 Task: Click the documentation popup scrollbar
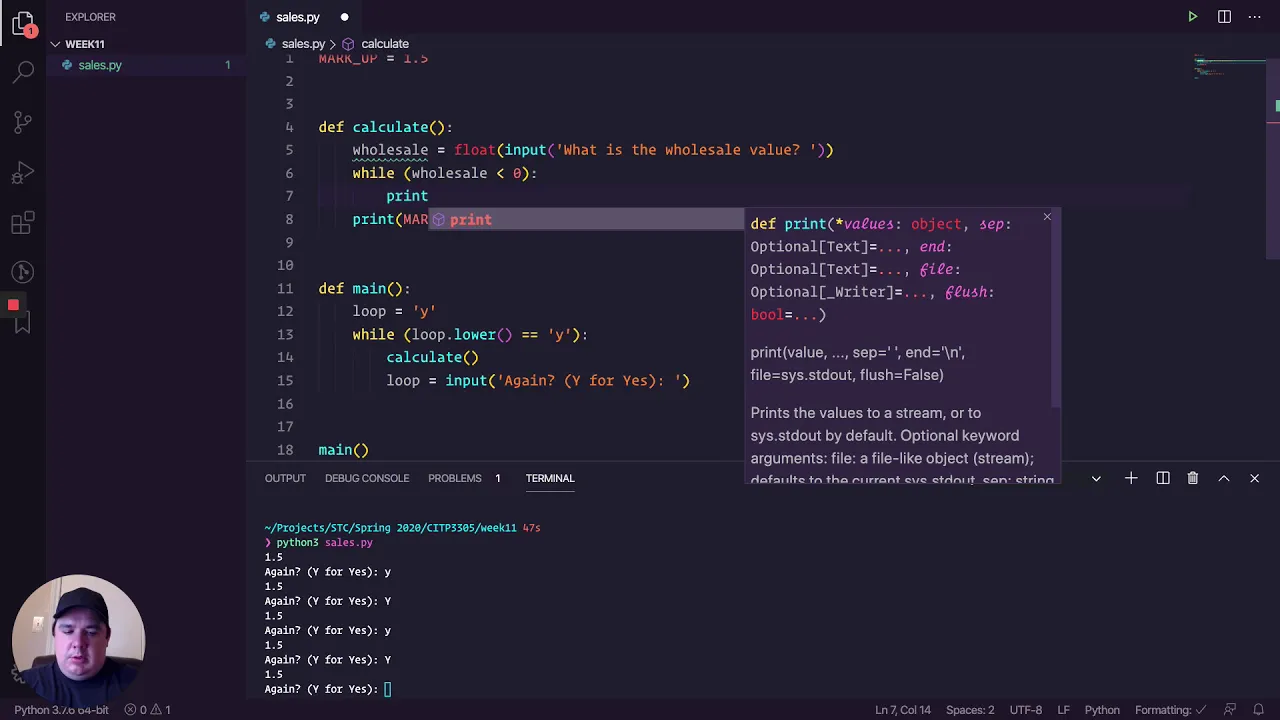click(1056, 308)
